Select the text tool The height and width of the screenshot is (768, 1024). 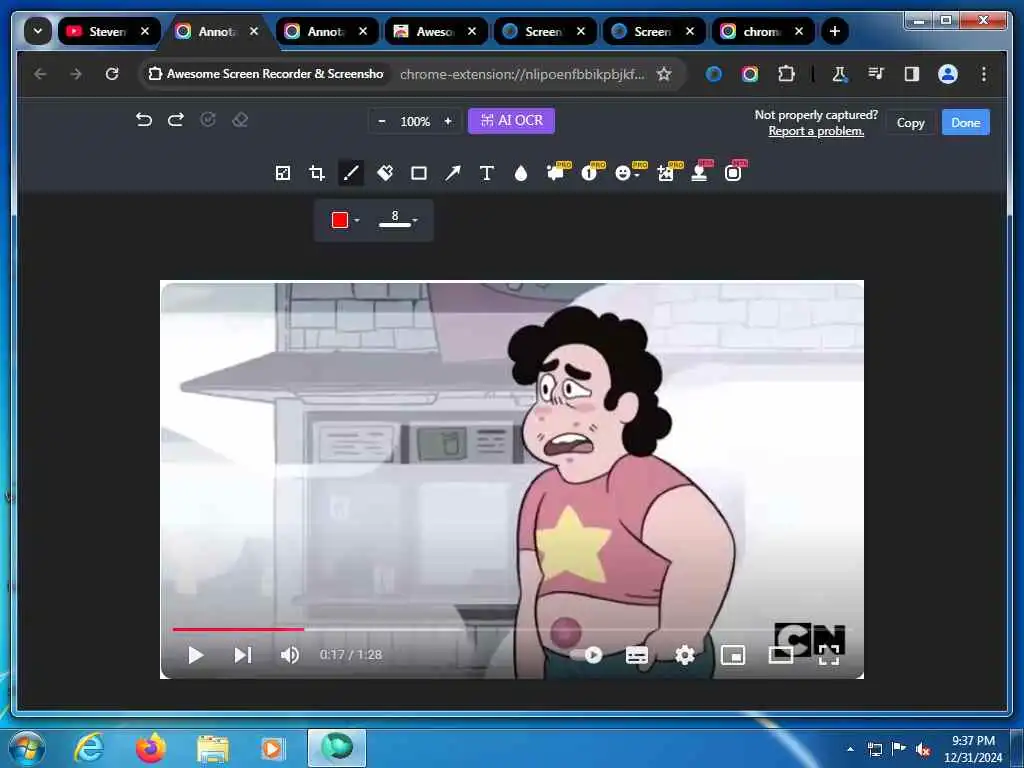point(487,173)
